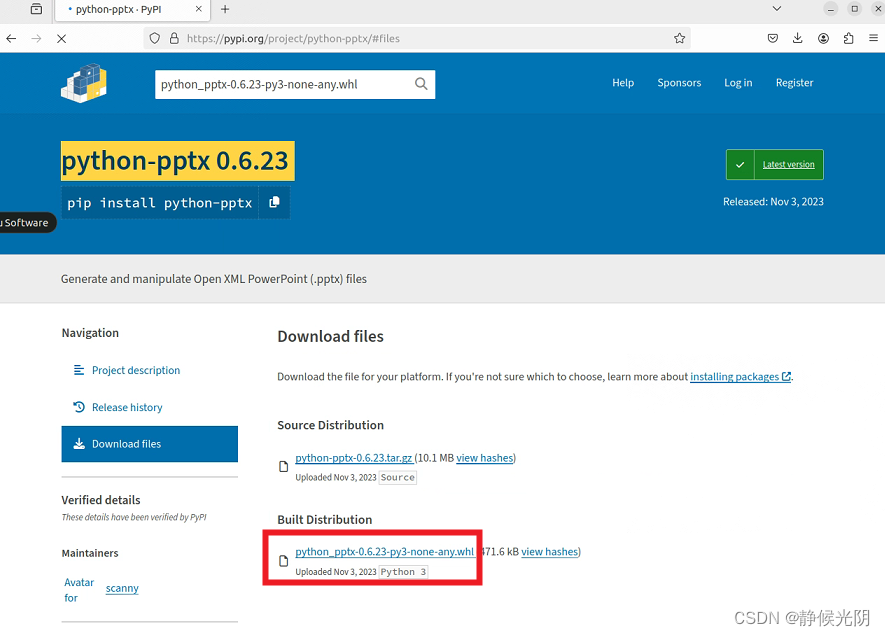Image resolution: width=885 pixels, height=636 pixels.
Task: Bookmark this page with star icon
Action: 679,38
